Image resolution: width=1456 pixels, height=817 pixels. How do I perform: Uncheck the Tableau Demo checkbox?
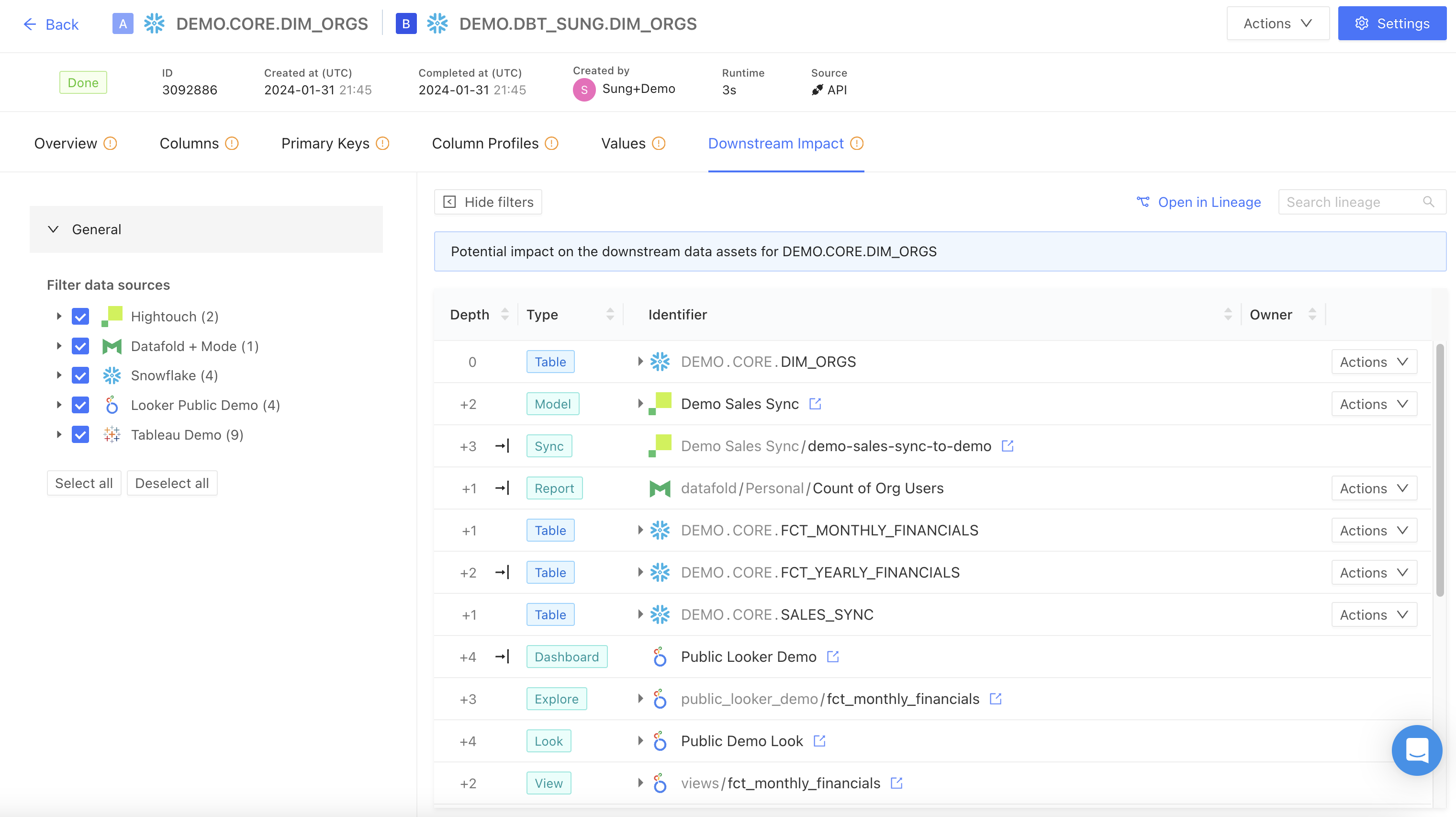coord(80,435)
